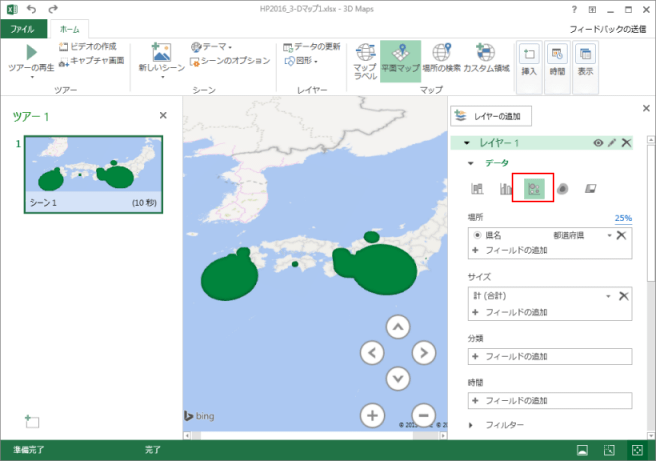Viewport: 656px width, 461px height.
Task: Select the bubble chart visualization icon
Action: click(534, 188)
